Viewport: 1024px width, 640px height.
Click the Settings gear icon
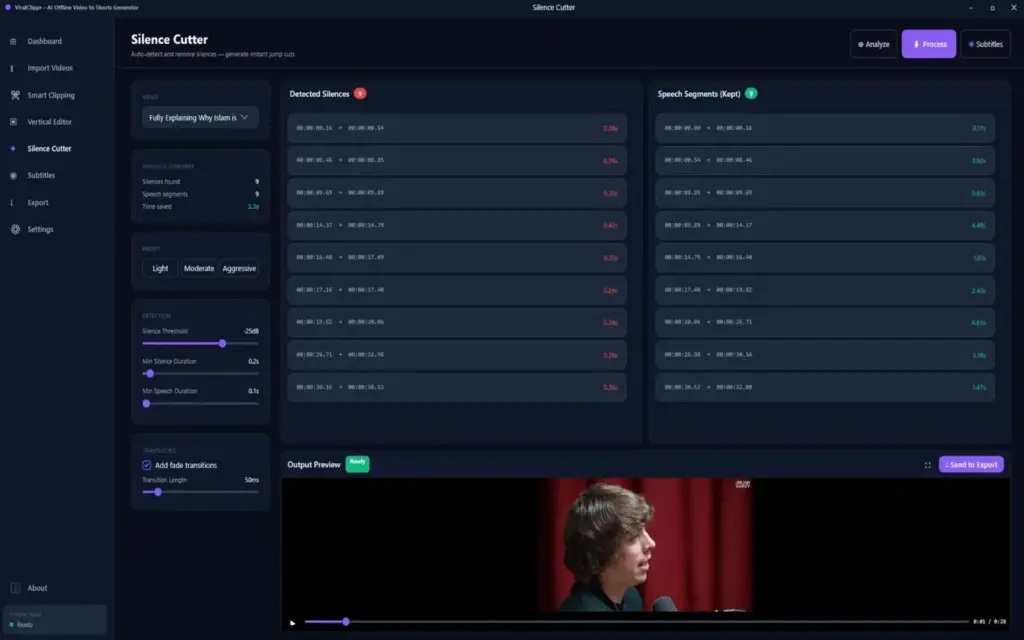(15, 229)
